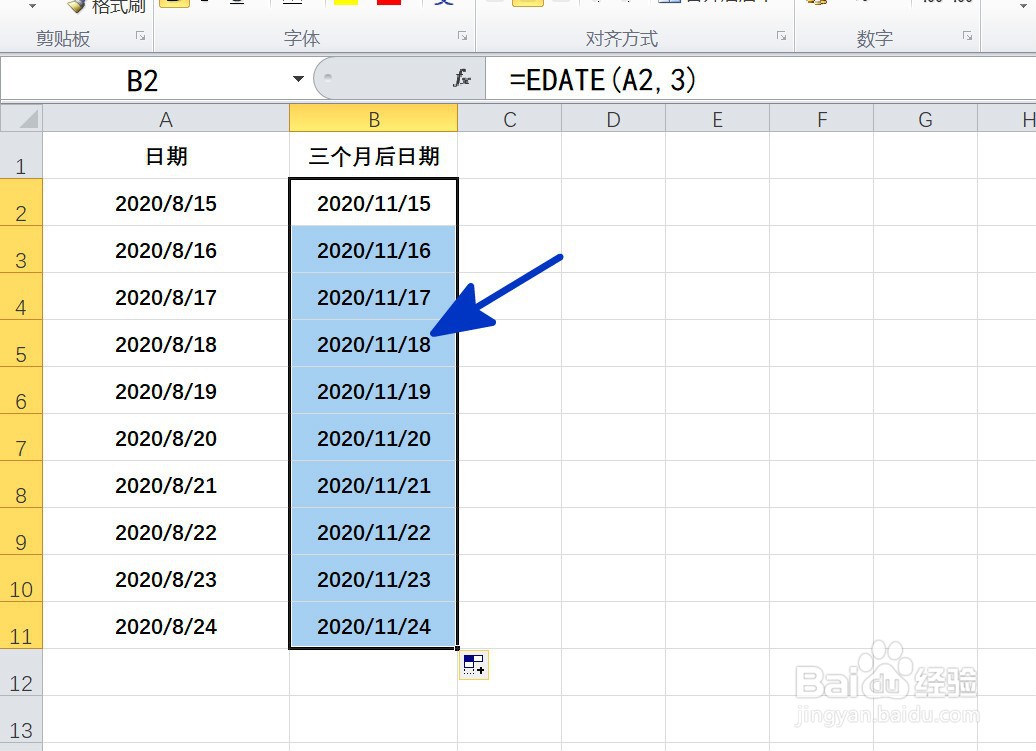This screenshot has width=1036, height=751.
Task: Click cell B2 showing 2020/11/15
Action: 373,203
